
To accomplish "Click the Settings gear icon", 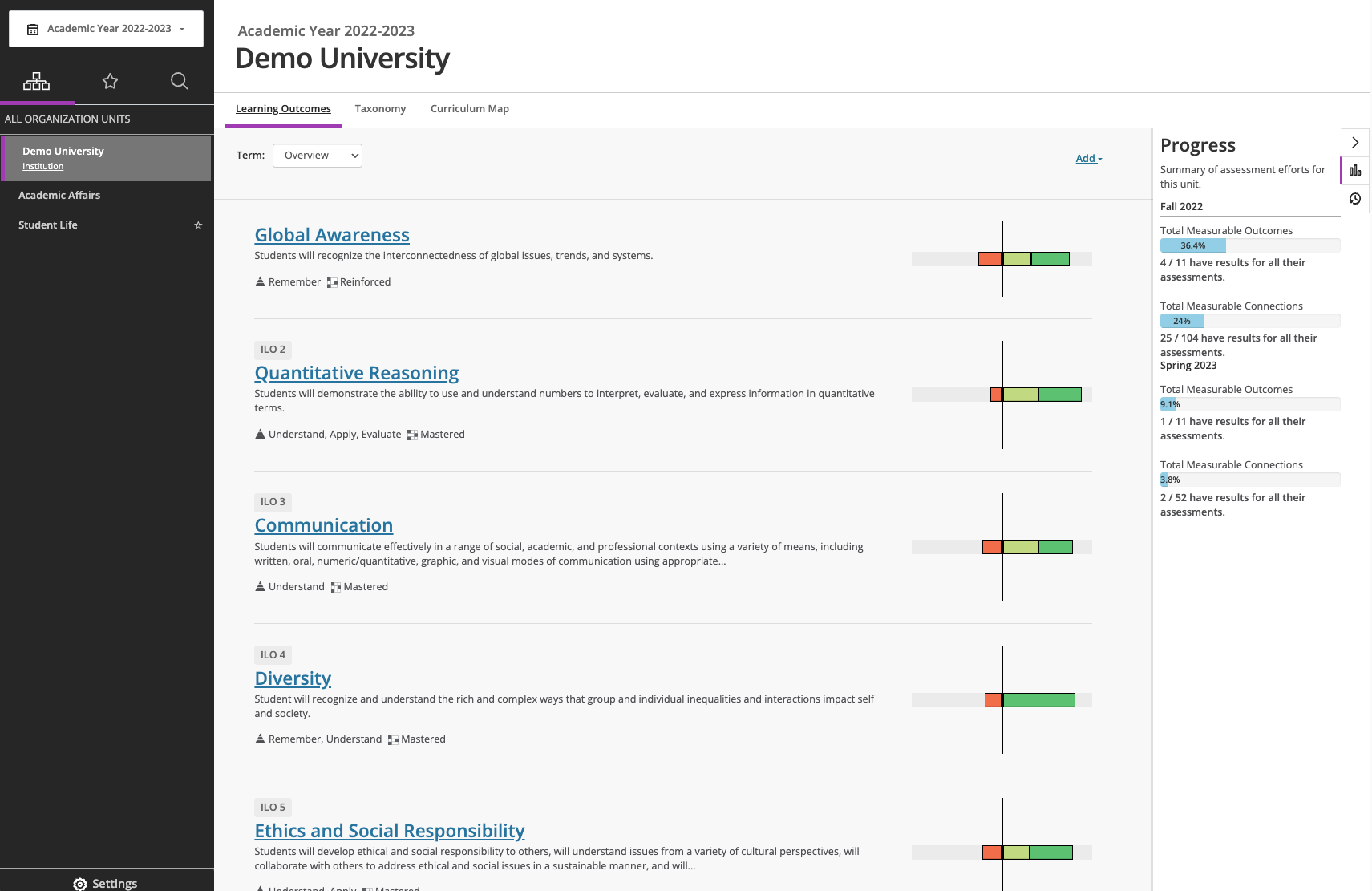I will pyautogui.click(x=80, y=884).
